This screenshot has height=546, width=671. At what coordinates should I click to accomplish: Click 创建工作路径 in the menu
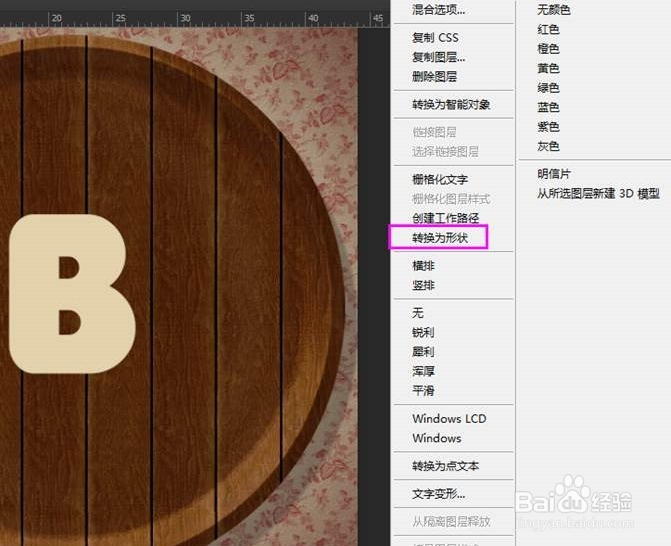point(445,218)
